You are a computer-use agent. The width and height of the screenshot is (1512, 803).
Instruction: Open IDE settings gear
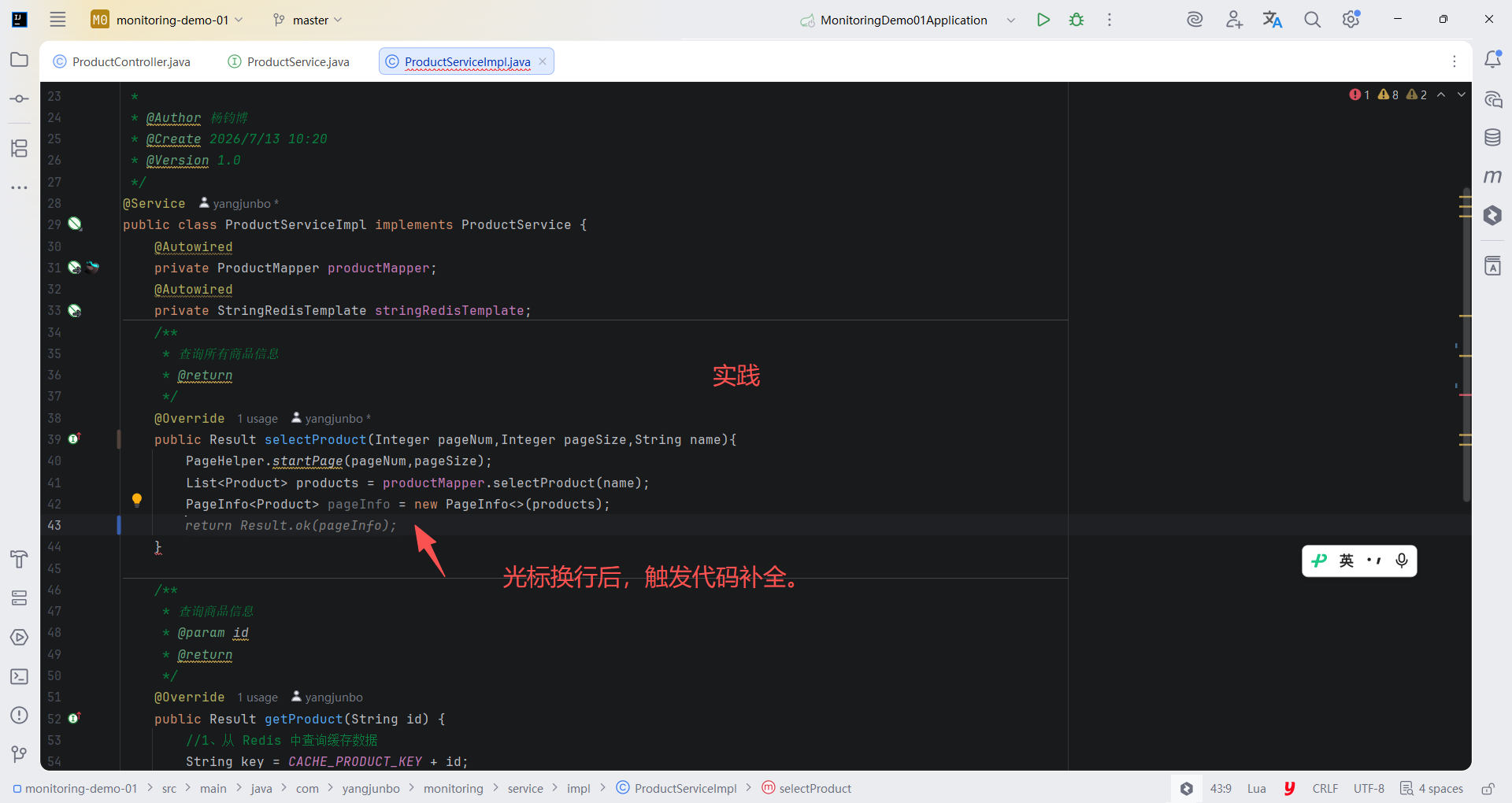pyautogui.click(x=1351, y=19)
